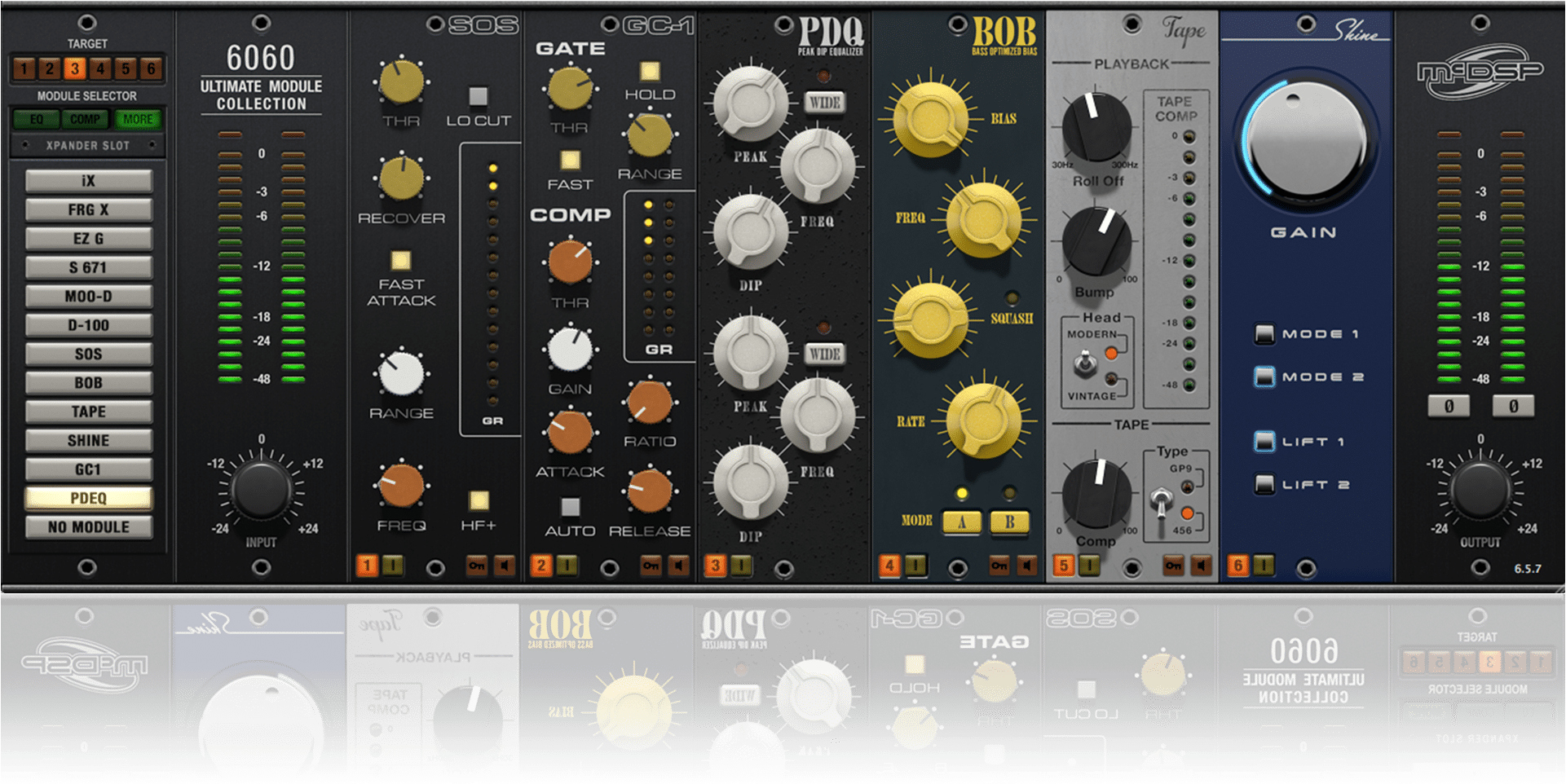Toggle the lower WIDE button on PDQ
Viewport: 1566px width, 784px height.
coord(824,355)
